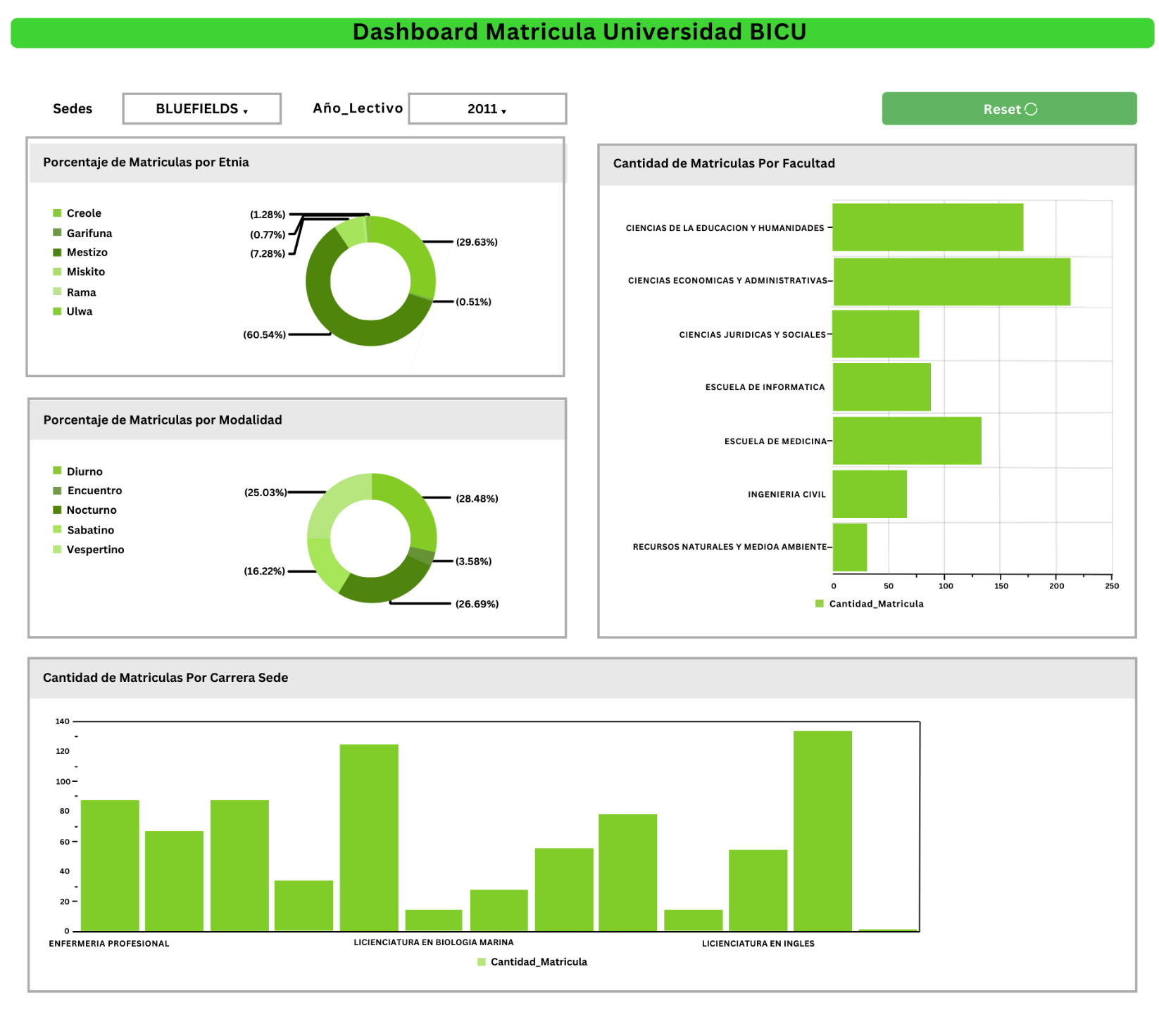This screenshot has width=1159, height=1036.
Task: Select the Ulwa legend marker
Action: (x=57, y=311)
